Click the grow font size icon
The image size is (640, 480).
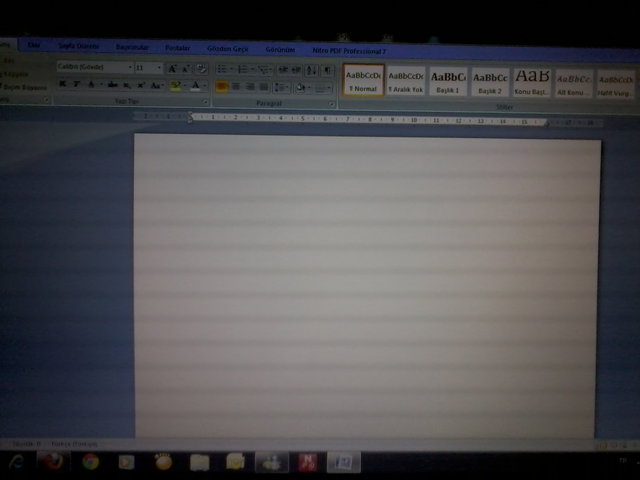coord(172,68)
